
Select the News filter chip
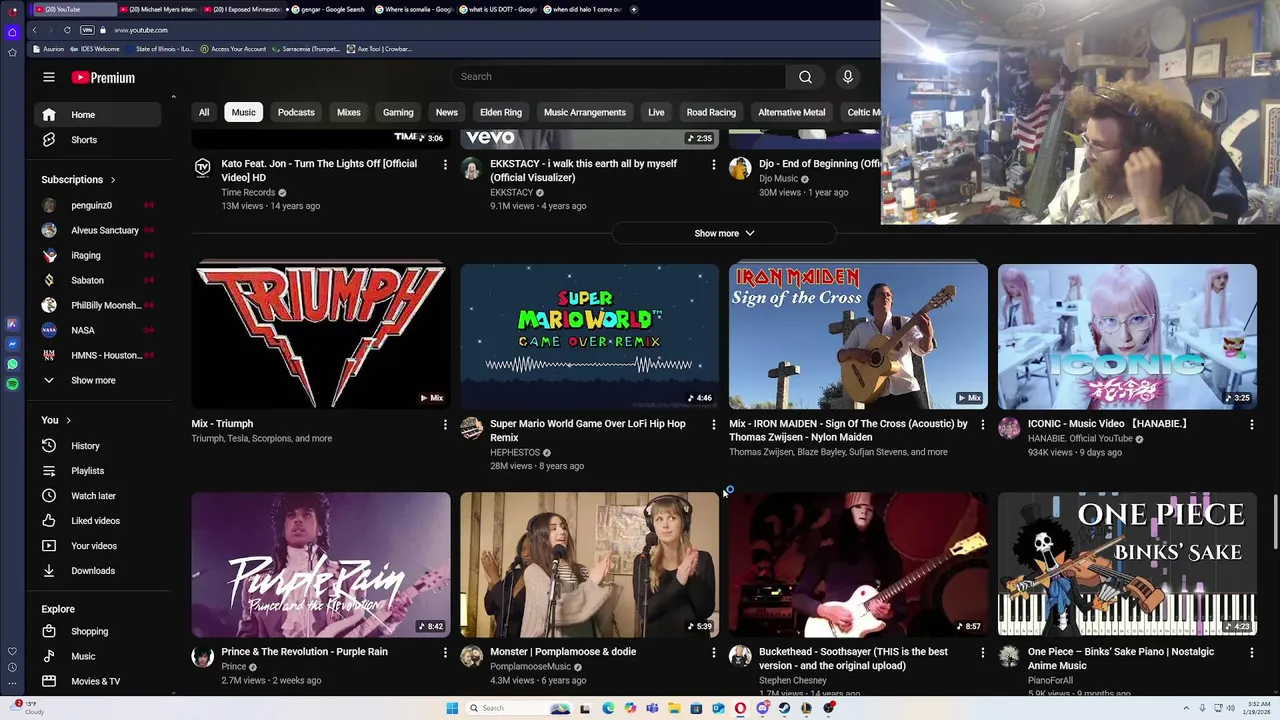pyautogui.click(x=447, y=112)
